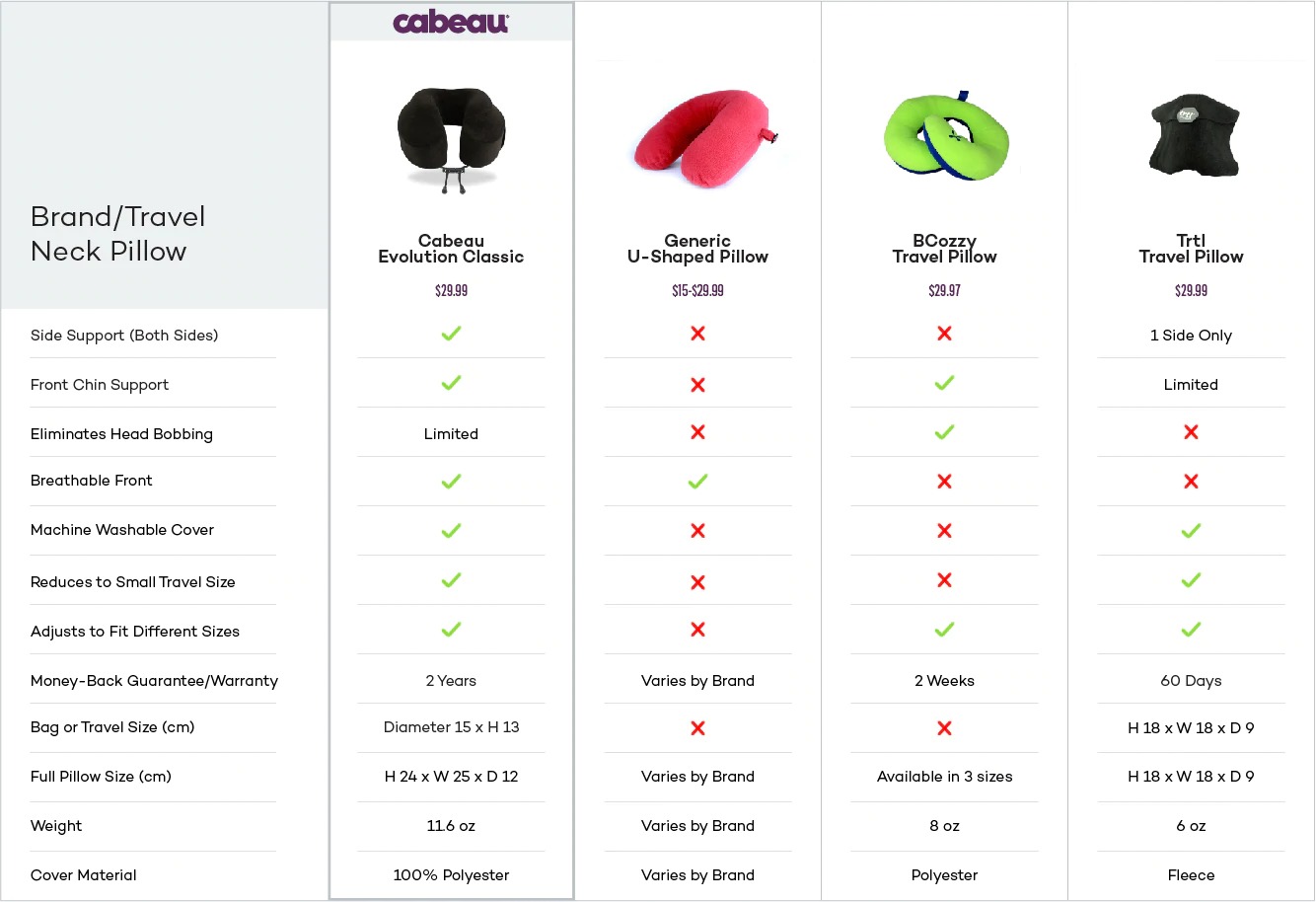The width and height of the screenshot is (1316, 902).
Task: Click the Cabeau Evolution Classic product name
Action: point(451,249)
